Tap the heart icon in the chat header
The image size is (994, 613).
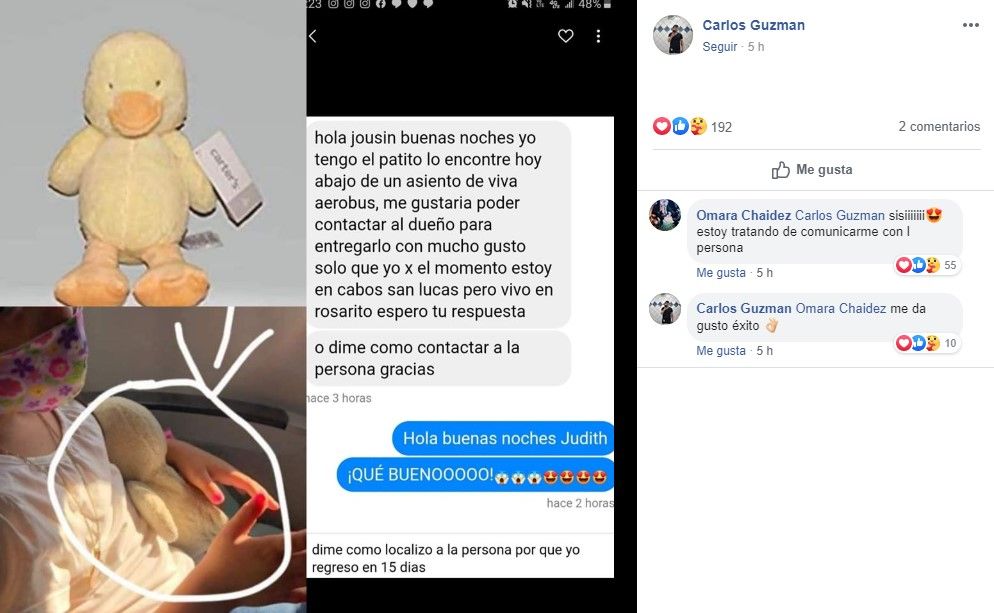point(565,36)
